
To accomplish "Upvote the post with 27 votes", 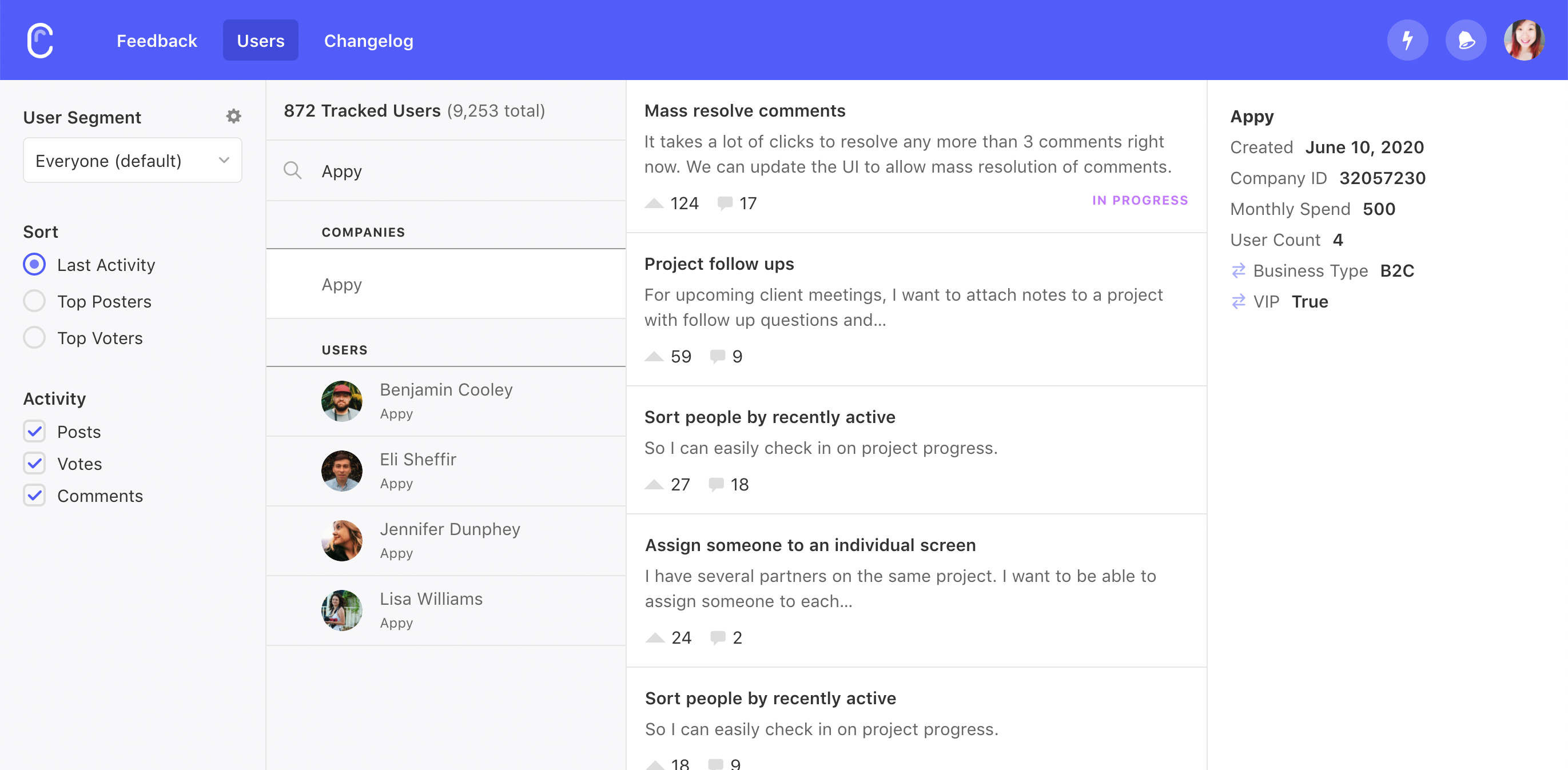I will 654,485.
